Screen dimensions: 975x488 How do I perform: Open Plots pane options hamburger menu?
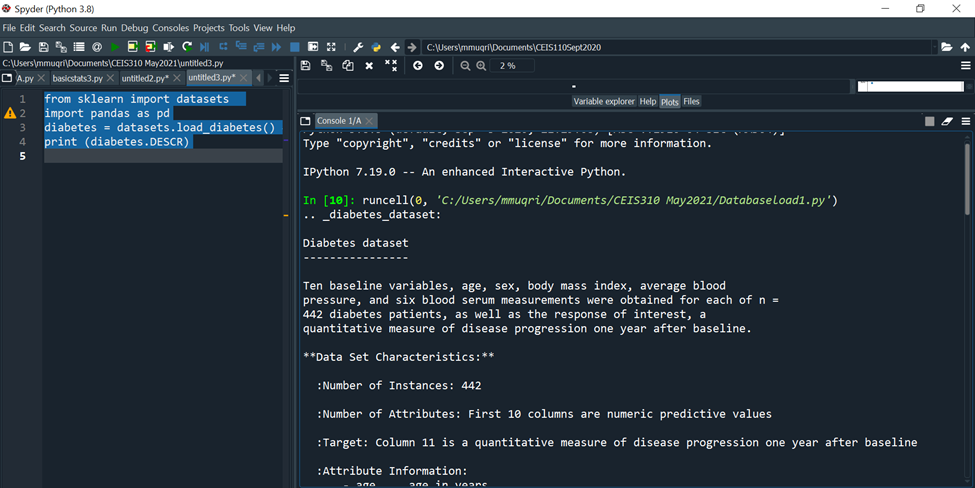(966, 65)
